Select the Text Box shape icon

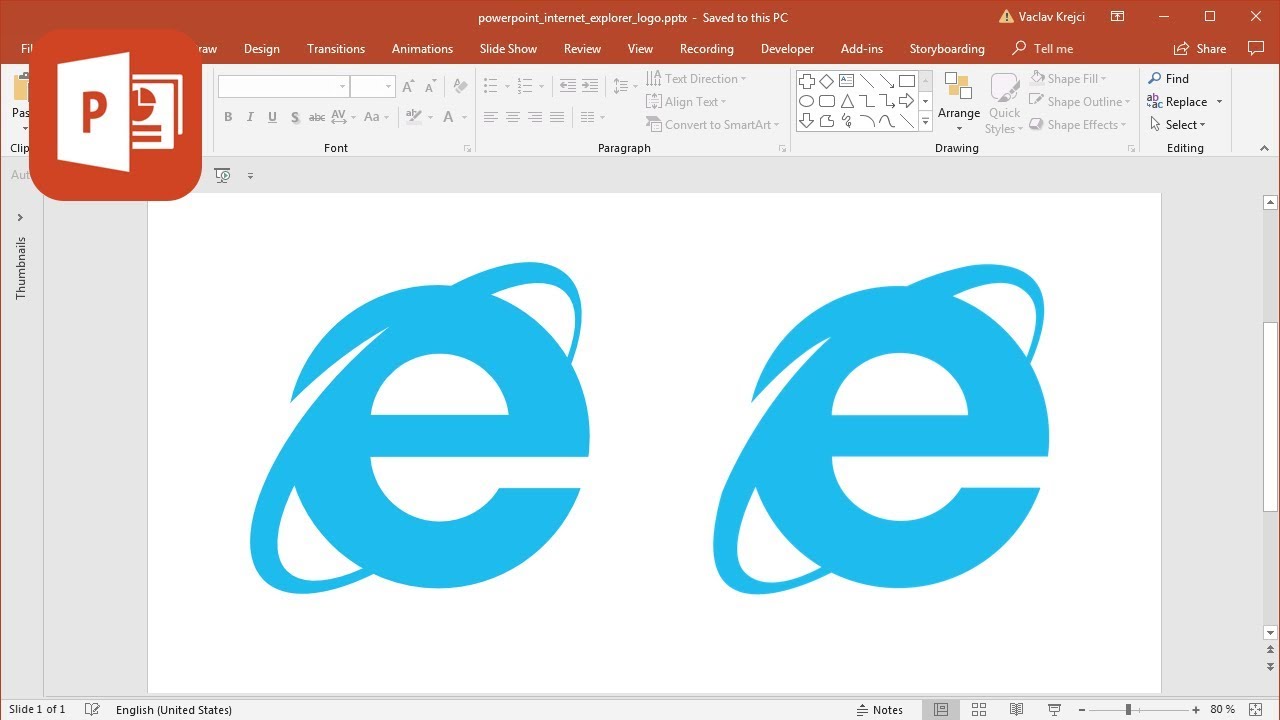click(x=846, y=81)
